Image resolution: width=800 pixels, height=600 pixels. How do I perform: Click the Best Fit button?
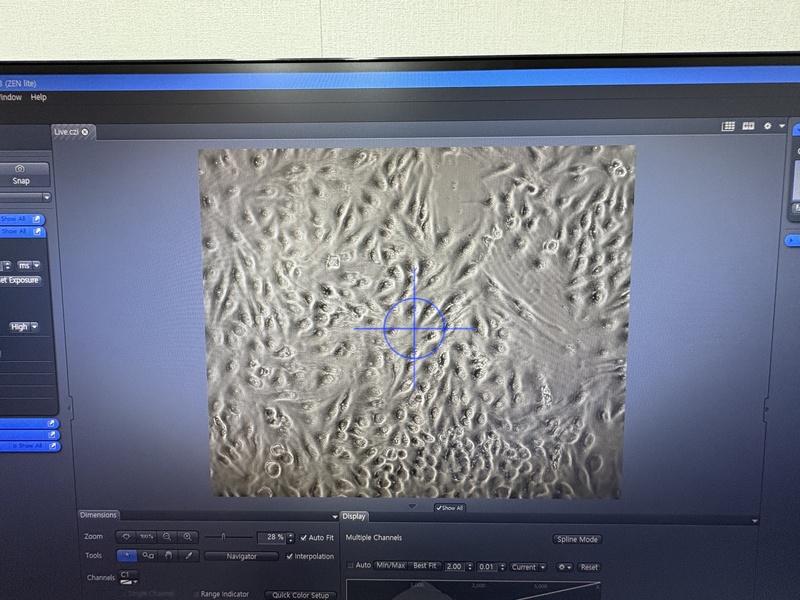point(425,566)
